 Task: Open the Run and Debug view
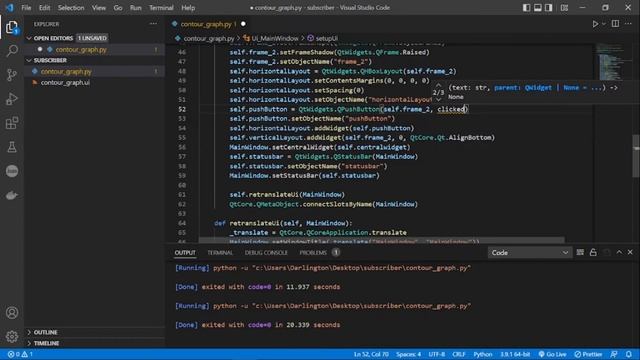tap(12, 99)
